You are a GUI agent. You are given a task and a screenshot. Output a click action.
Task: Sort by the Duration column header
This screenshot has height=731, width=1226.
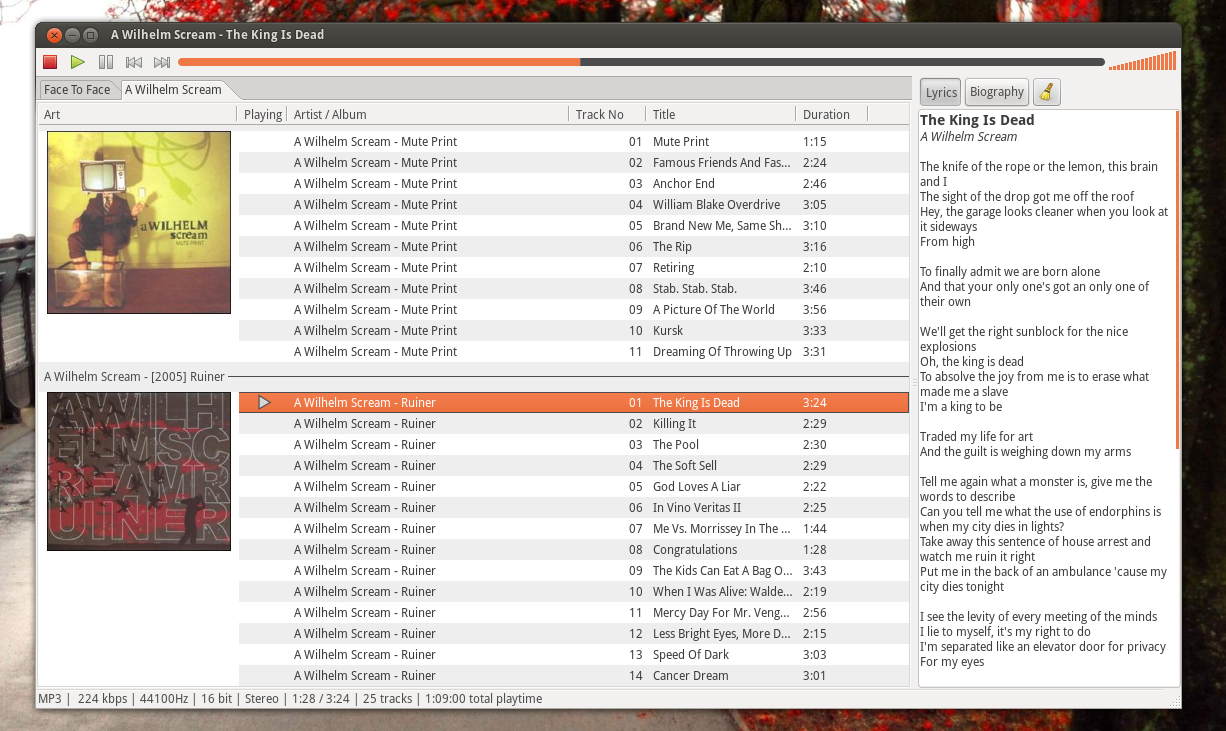point(831,114)
